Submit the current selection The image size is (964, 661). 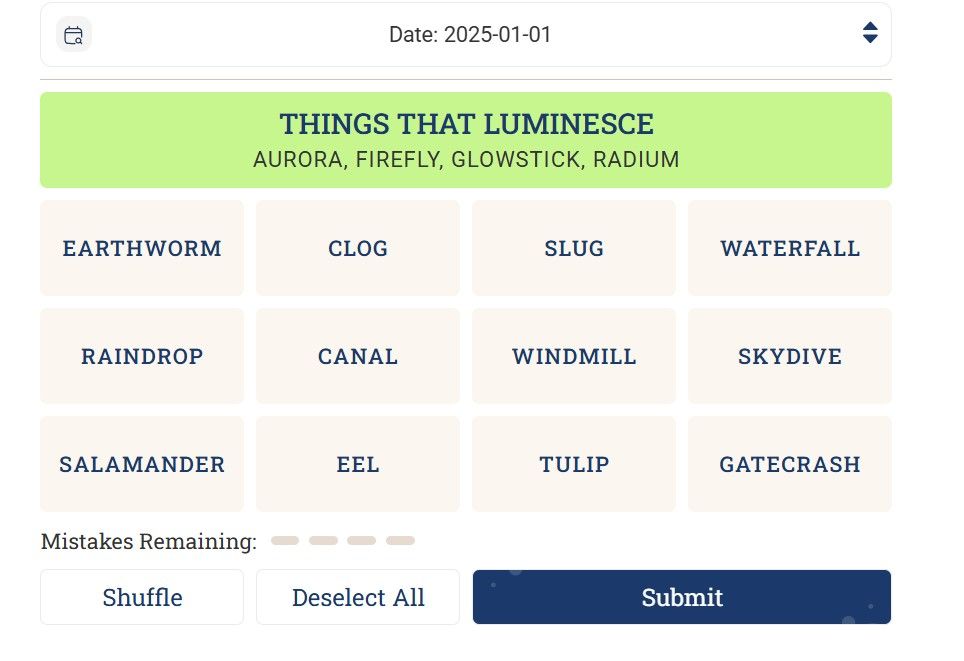pyautogui.click(x=682, y=597)
